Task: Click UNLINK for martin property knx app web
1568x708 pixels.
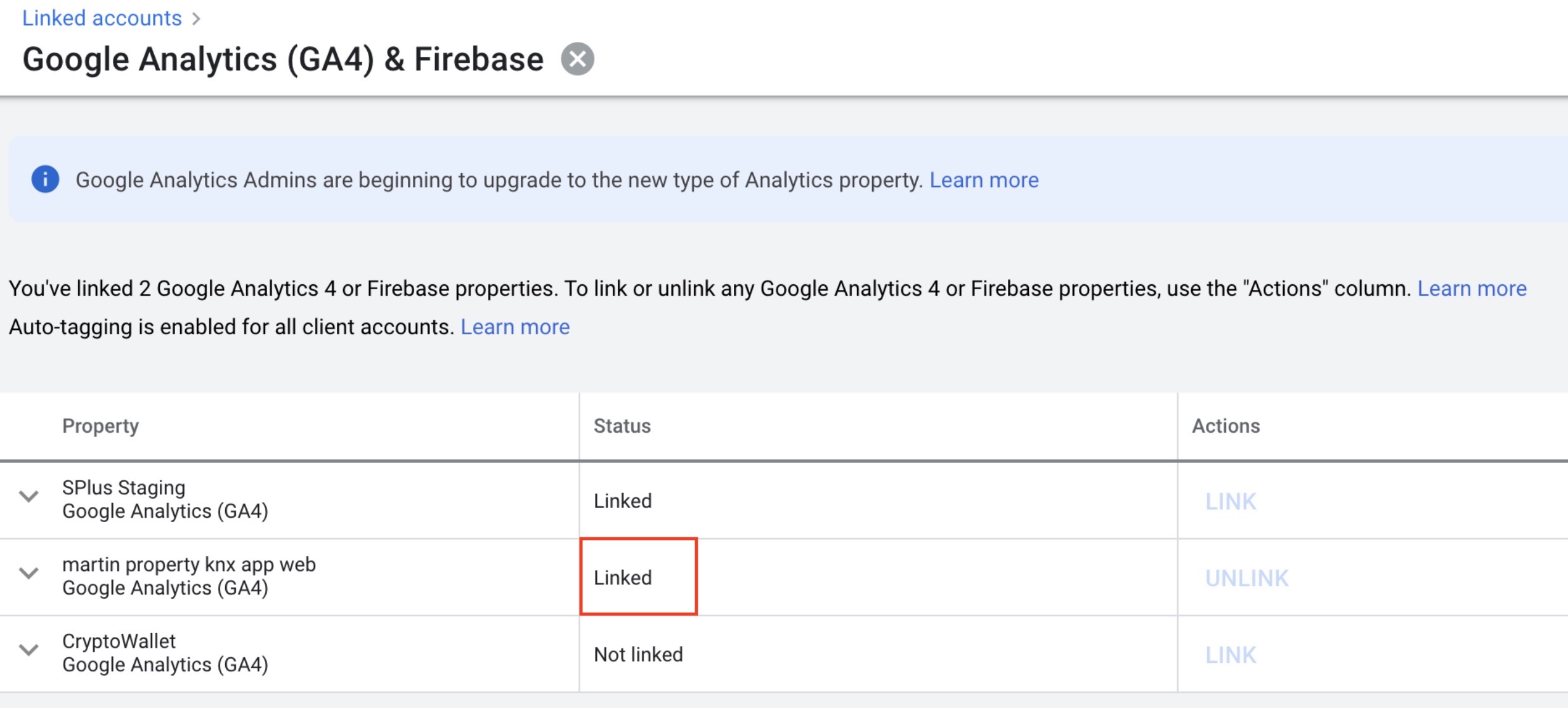Action: 1246,579
